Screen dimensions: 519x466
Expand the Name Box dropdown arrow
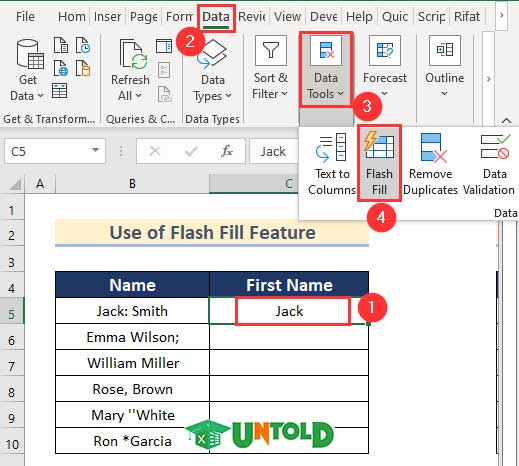click(95, 151)
